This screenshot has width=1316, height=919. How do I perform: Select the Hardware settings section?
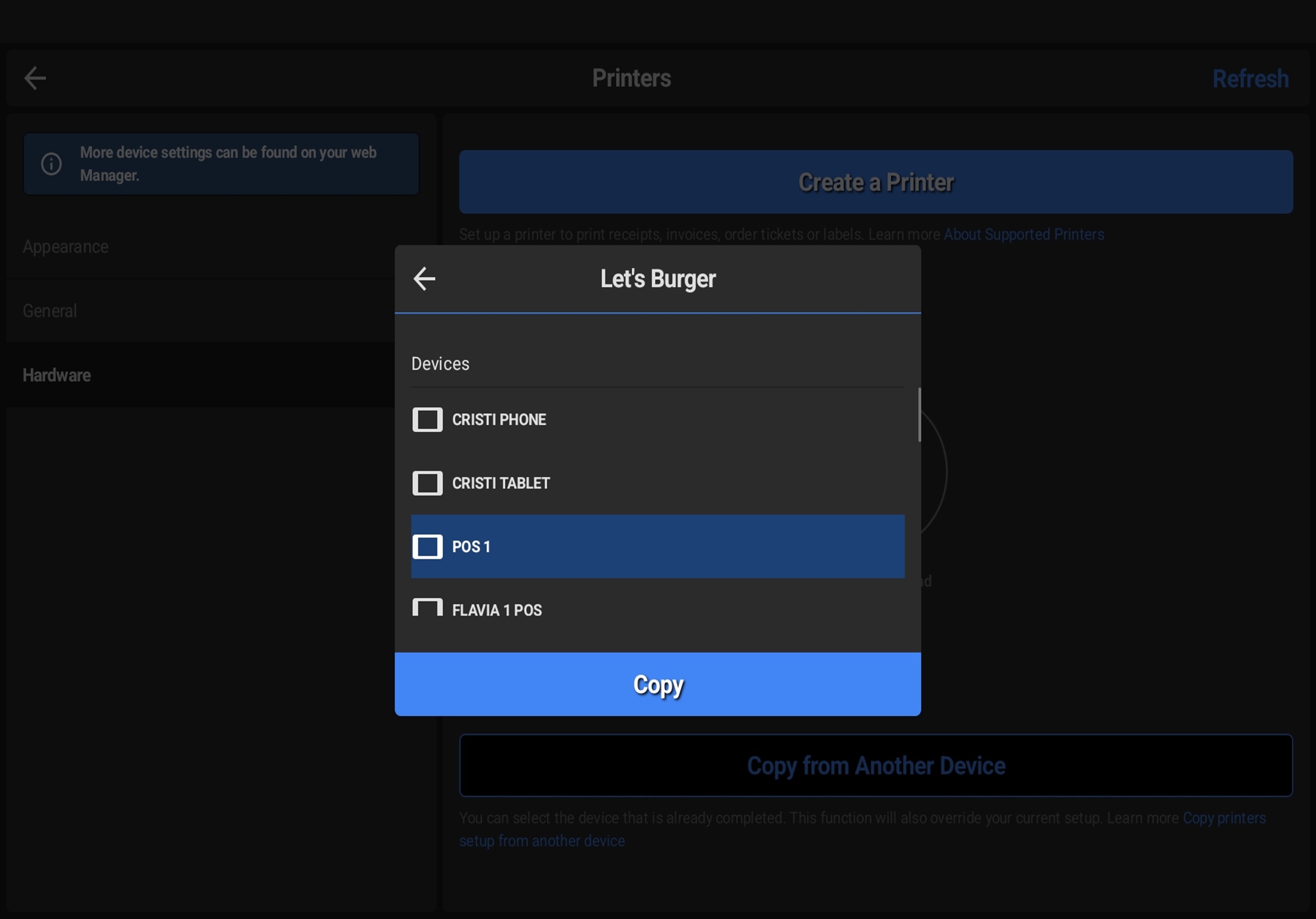57,375
